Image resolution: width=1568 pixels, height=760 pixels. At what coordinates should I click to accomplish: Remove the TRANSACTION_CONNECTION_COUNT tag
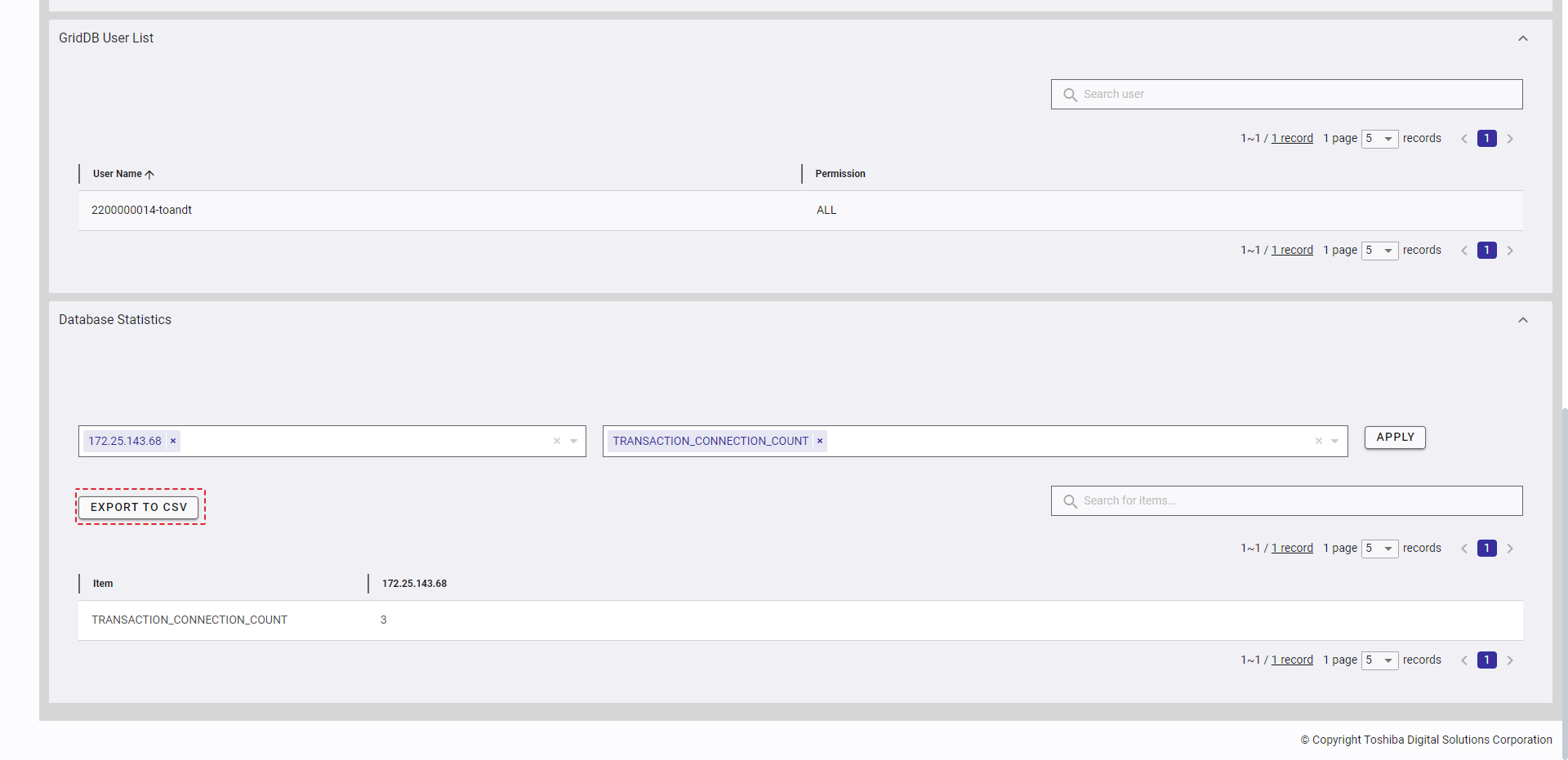(x=820, y=441)
